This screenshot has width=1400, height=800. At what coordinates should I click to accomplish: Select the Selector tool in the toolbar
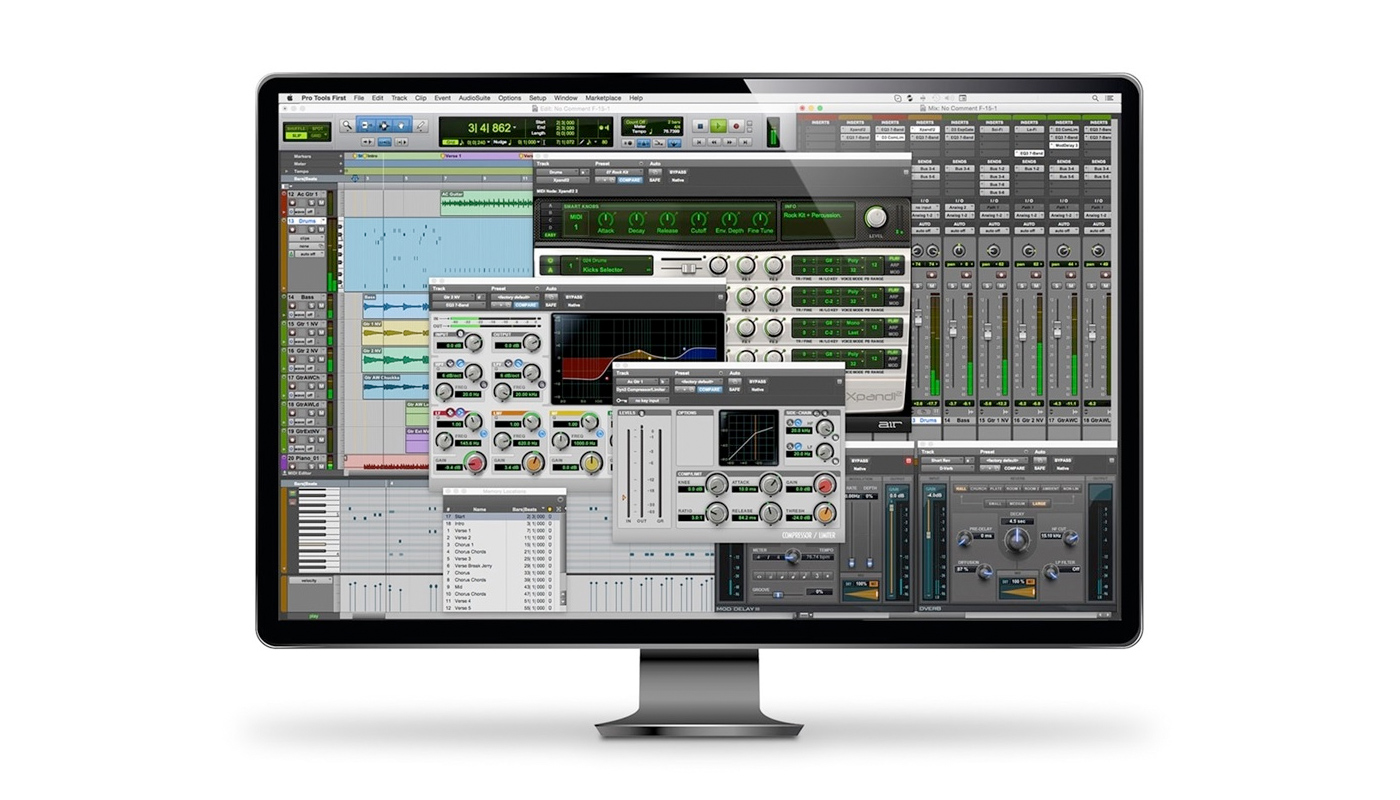[x=384, y=126]
